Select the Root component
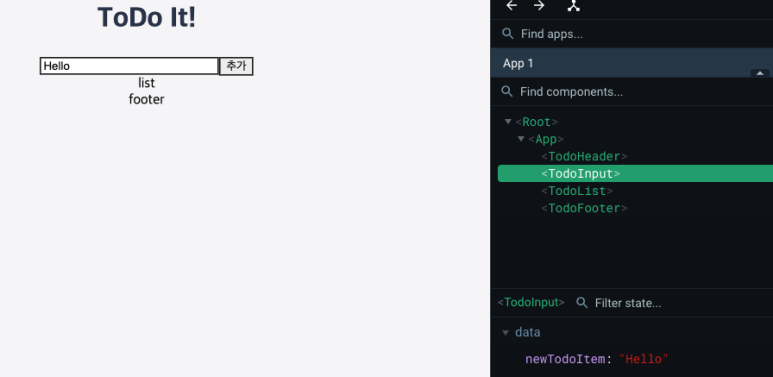The height and width of the screenshot is (377, 773). [536, 122]
